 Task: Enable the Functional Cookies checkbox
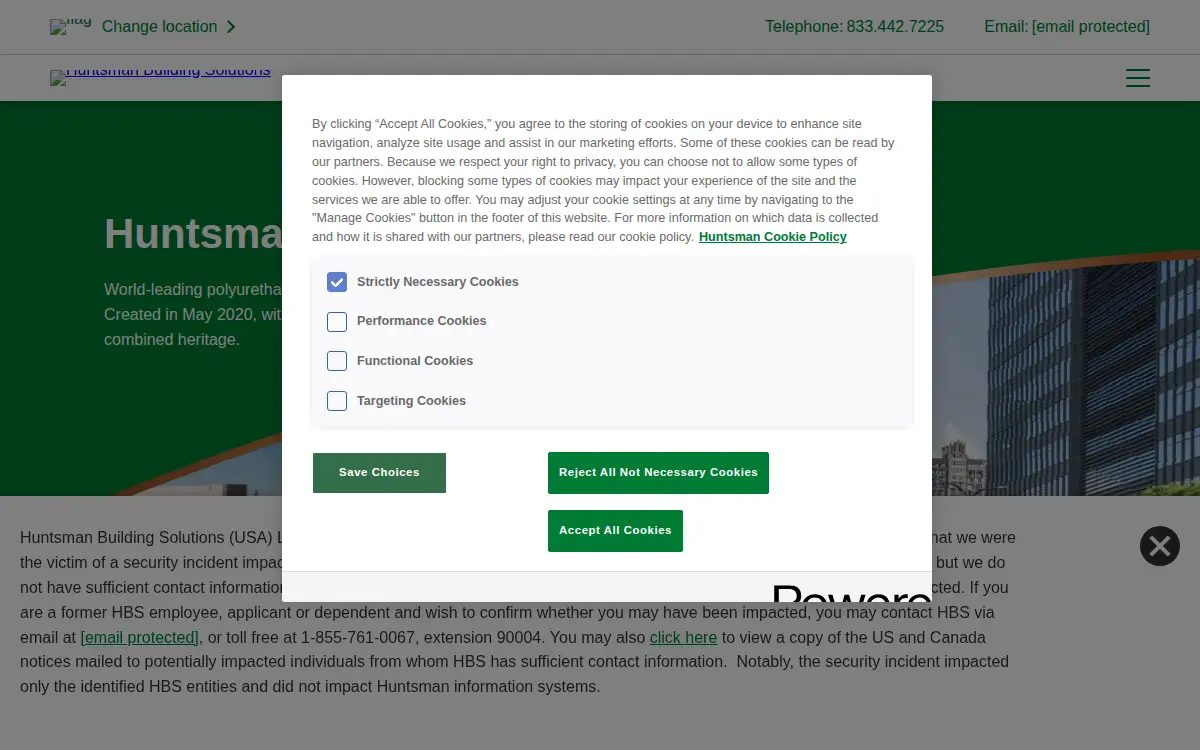pos(337,361)
